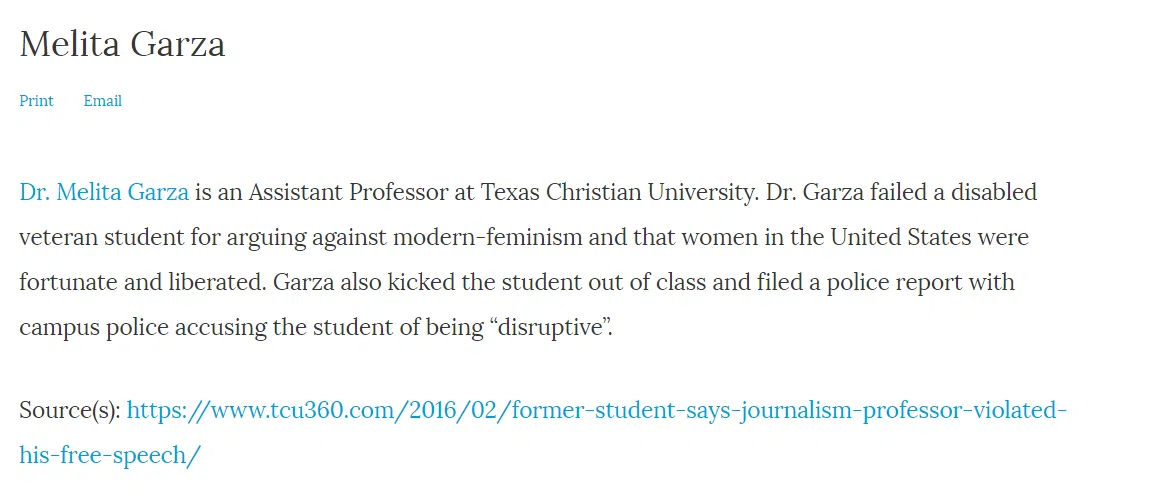
Task: Open the Email link
Action: pyautogui.click(x=102, y=101)
